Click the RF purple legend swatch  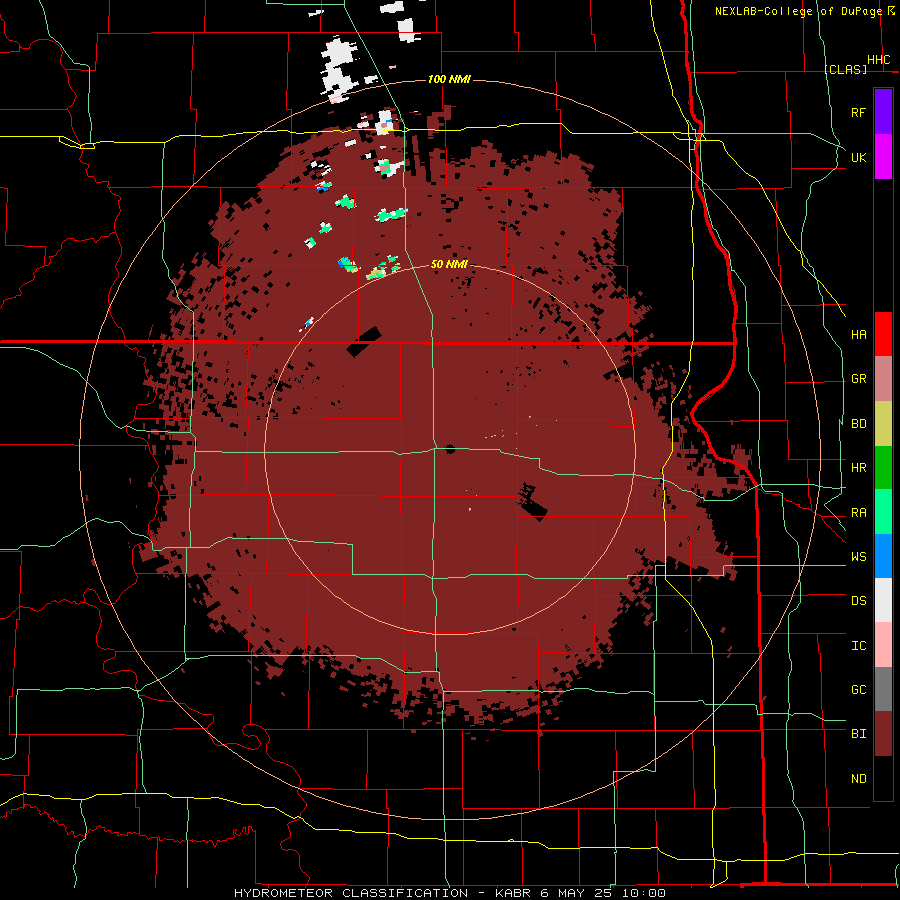883,112
